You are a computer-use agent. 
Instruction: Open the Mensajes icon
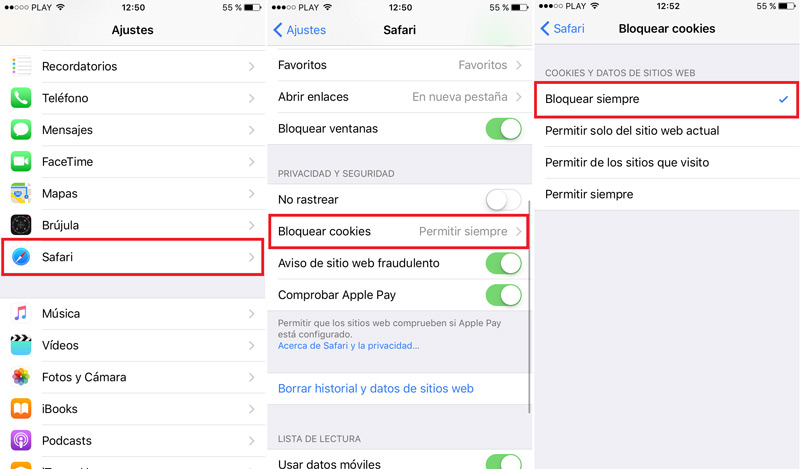pos(21,130)
